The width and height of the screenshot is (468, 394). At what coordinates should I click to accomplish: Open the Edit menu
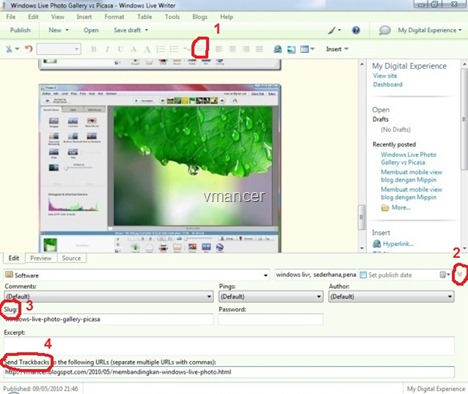[x=33, y=17]
